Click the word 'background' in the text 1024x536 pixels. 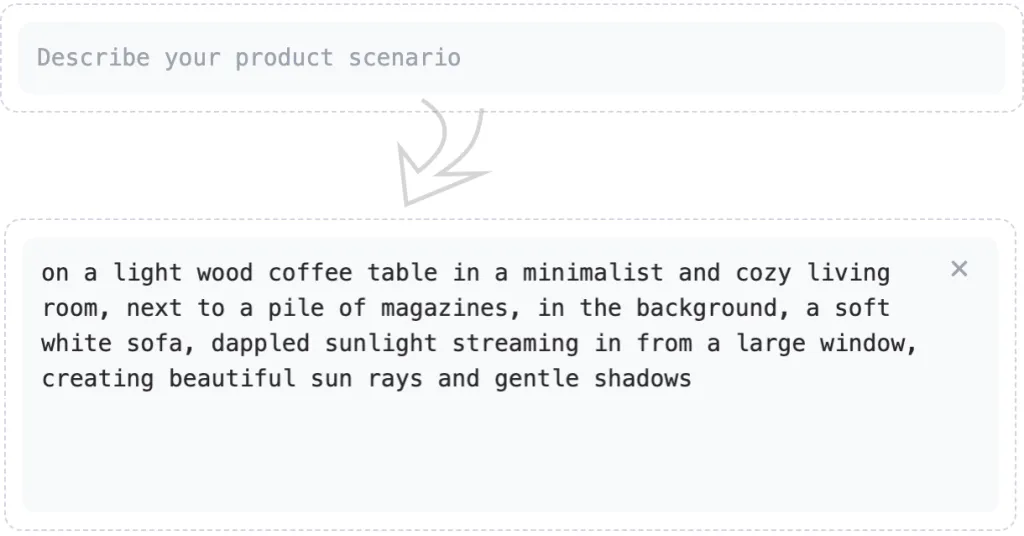[x=706, y=308]
